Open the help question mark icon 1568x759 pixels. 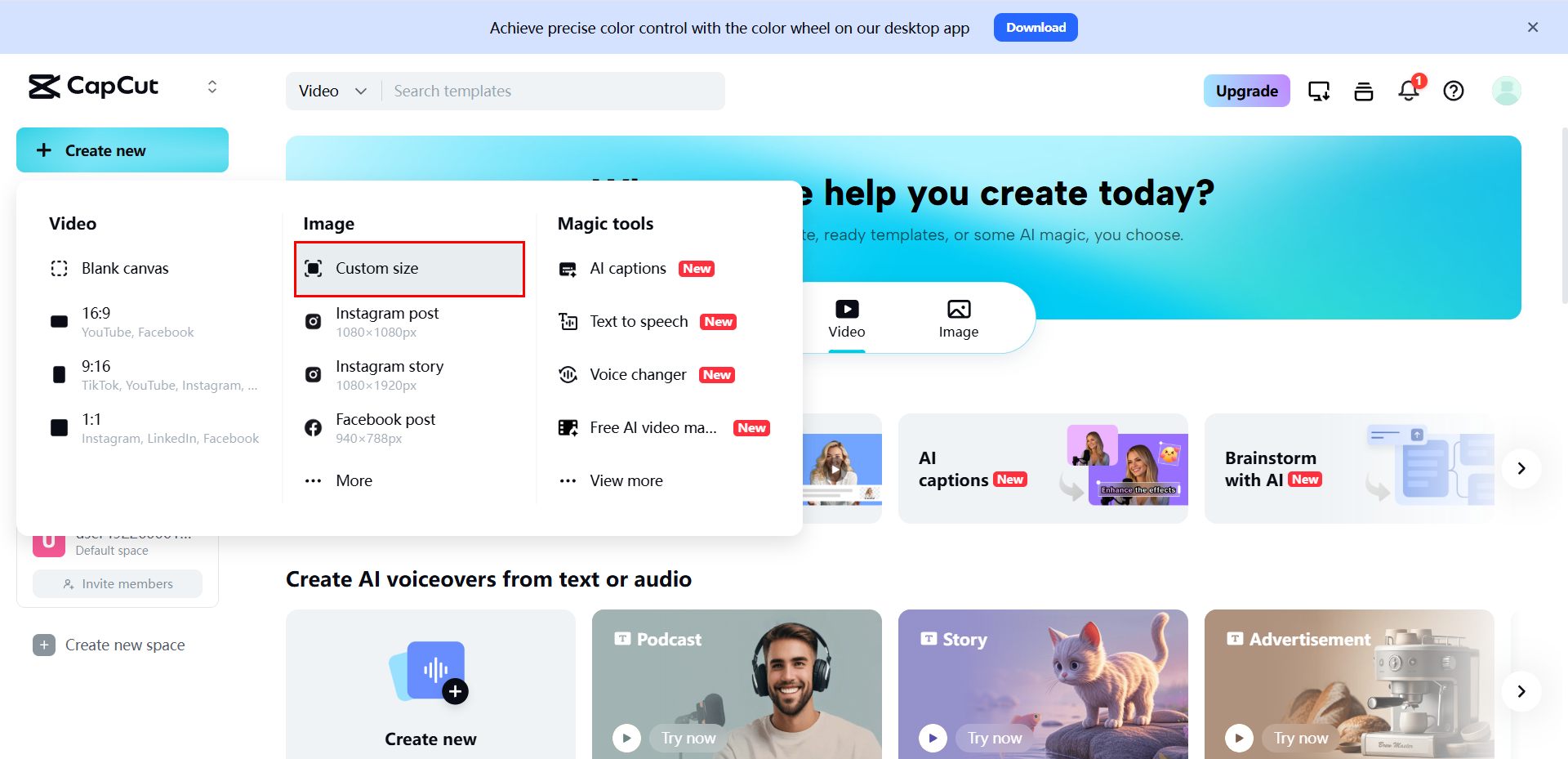(x=1454, y=91)
